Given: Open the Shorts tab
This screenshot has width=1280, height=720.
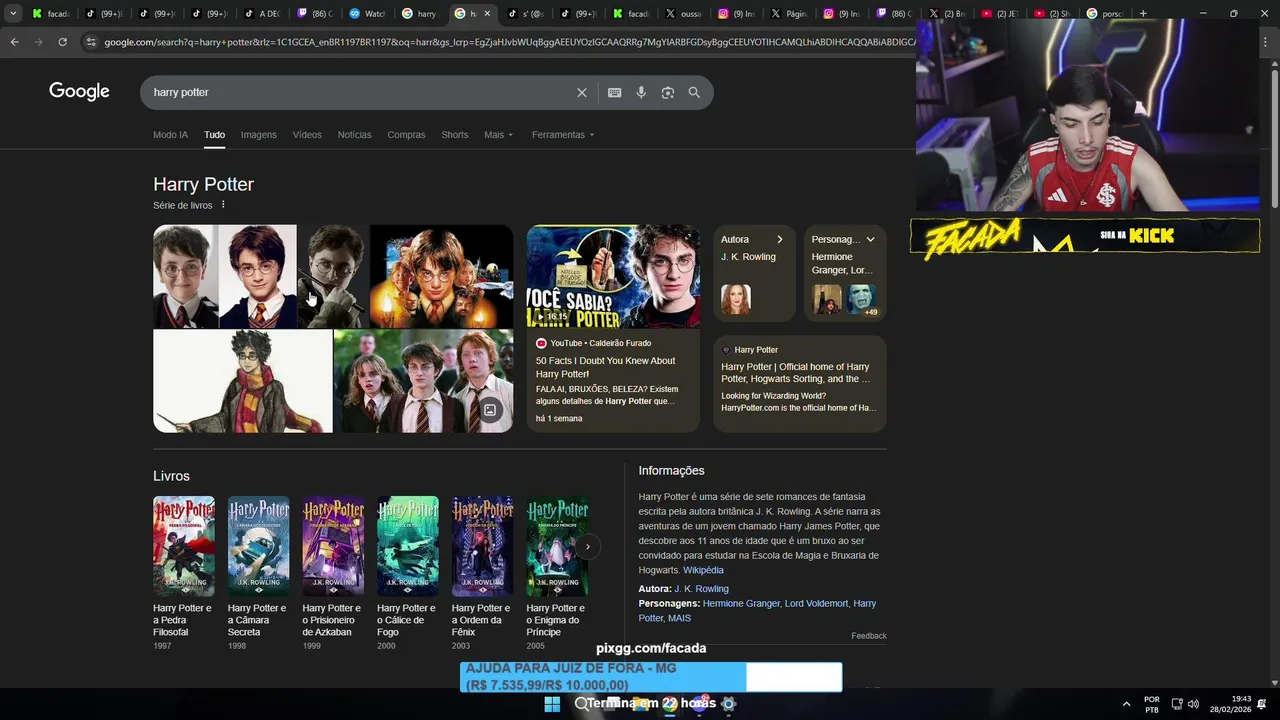Looking at the screenshot, I should coord(455,135).
